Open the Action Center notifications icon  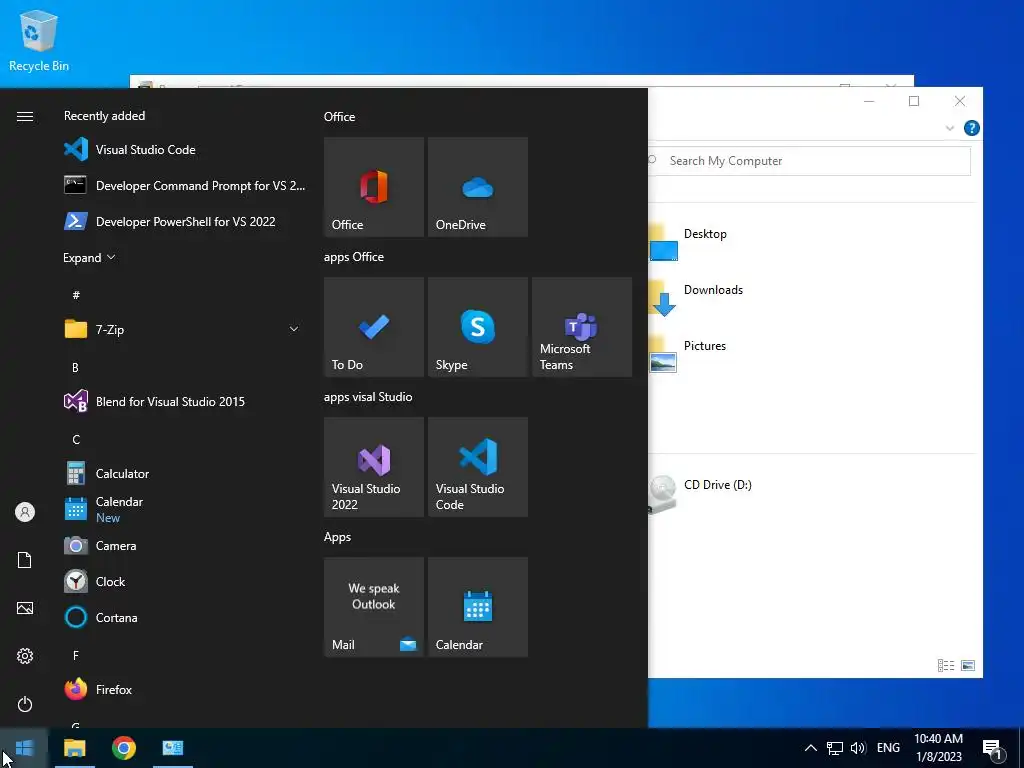point(993,748)
